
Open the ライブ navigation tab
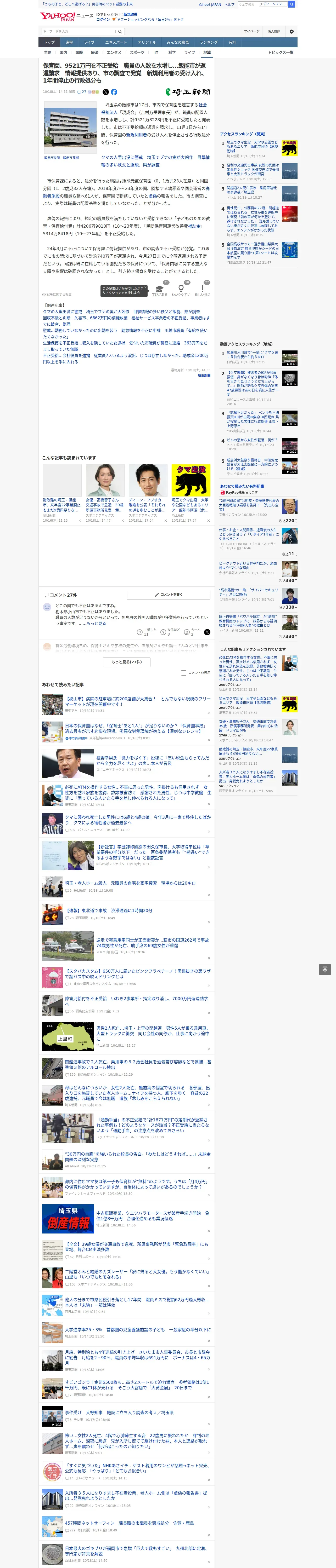(89, 43)
